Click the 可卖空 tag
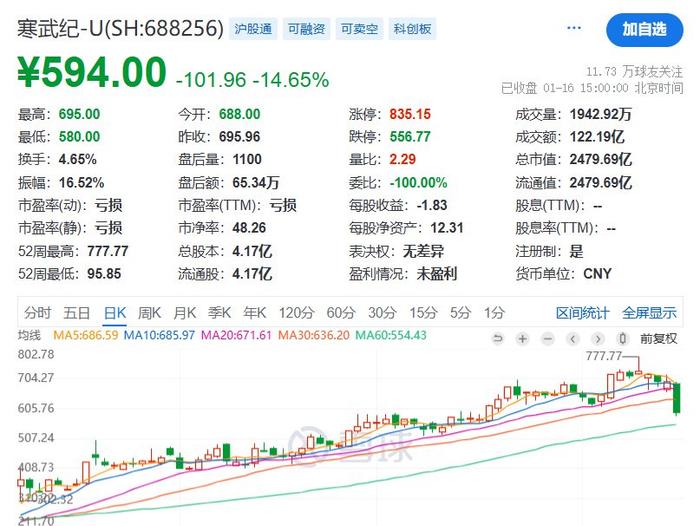The image size is (700, 526). tap(359, 29)
